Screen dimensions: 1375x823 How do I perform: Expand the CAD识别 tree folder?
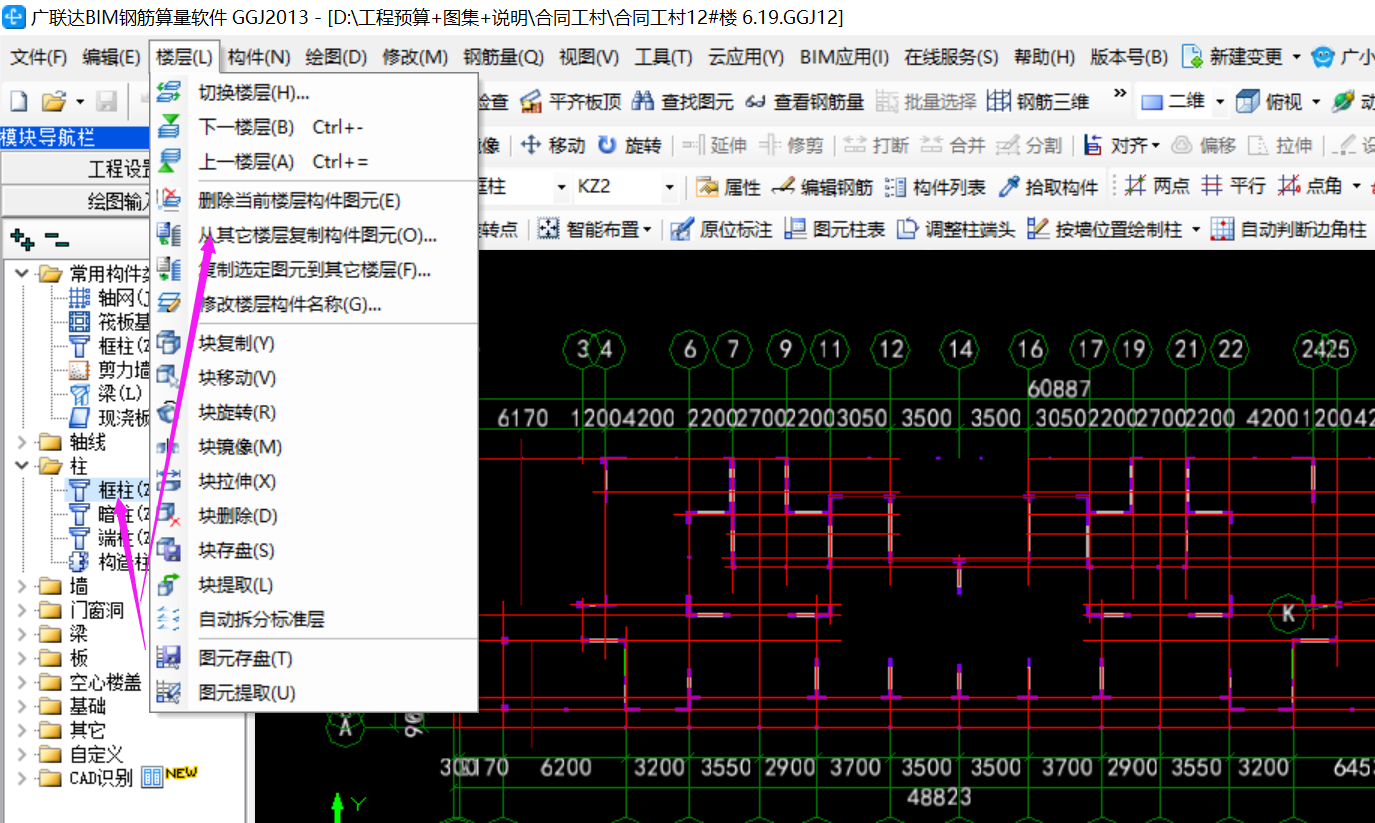tap(23, 778)
